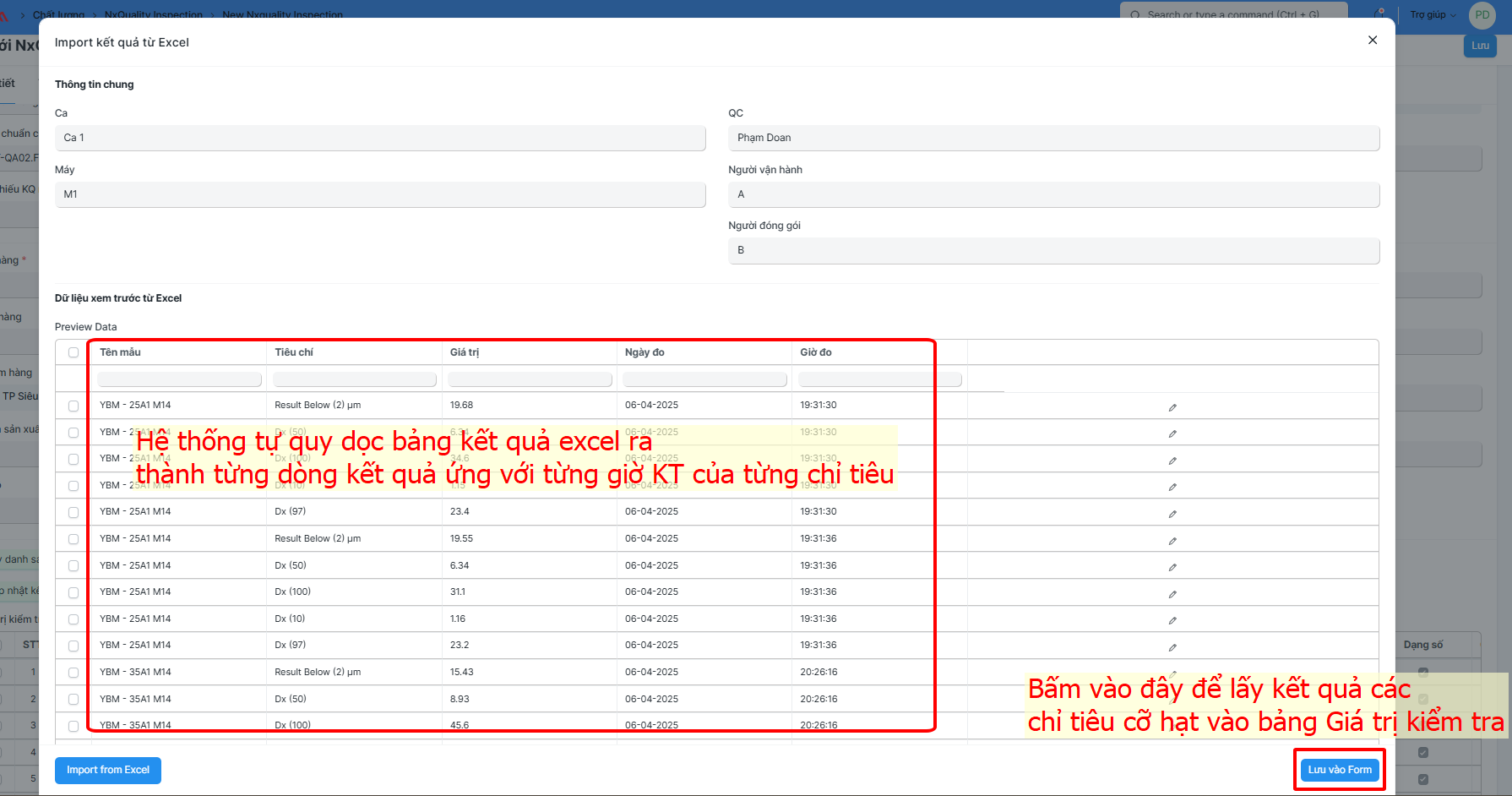1512x796 pixels.
Task: Click the Import from Excel button
Action: [108, 770]
